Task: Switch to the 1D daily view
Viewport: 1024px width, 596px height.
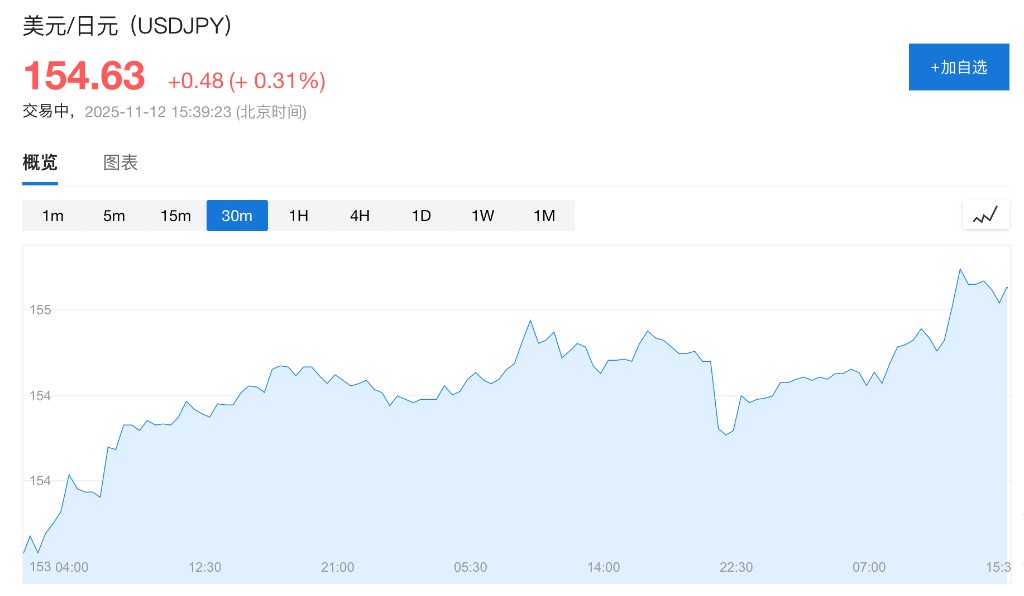Action: (421, 216)
